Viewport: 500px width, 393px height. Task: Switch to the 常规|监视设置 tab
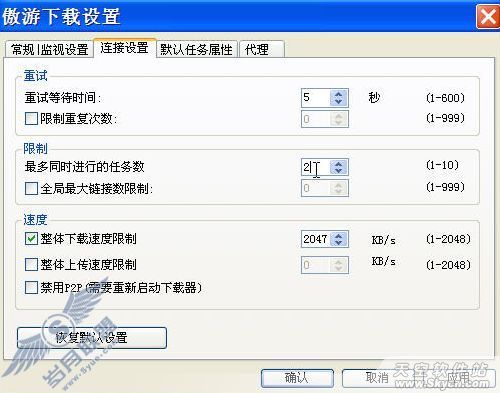(49, 50)
